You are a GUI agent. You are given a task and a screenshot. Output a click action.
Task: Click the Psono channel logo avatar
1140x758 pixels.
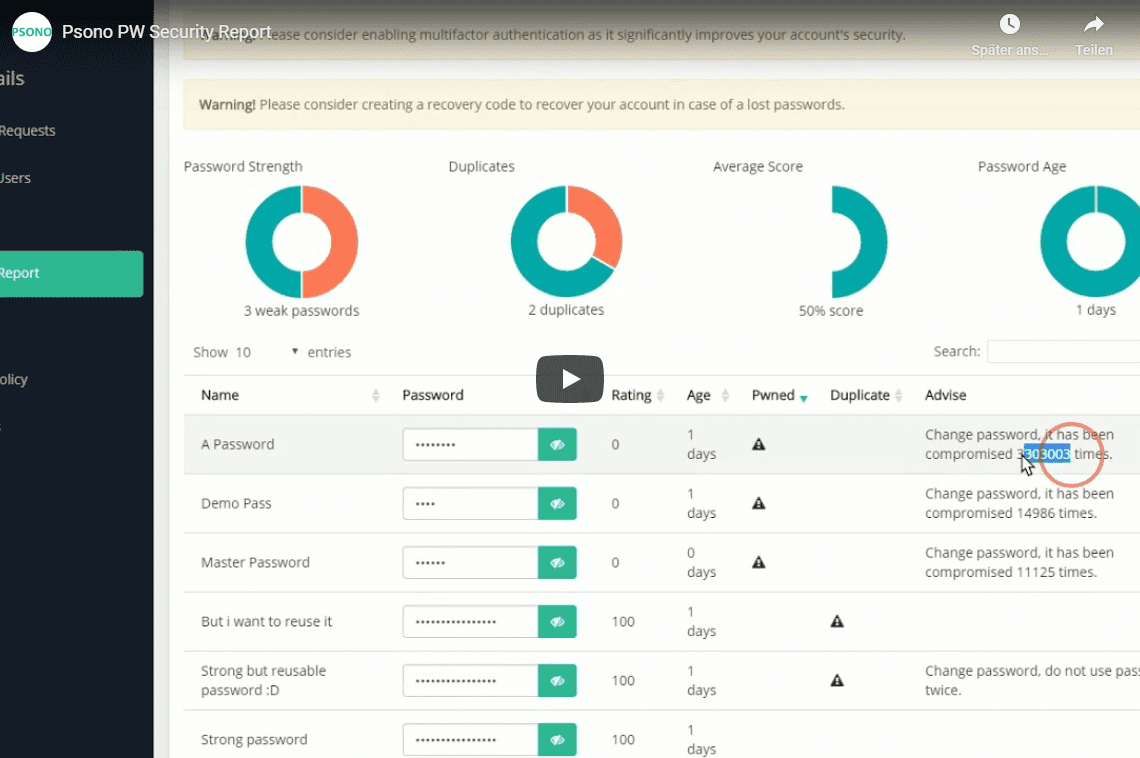pyautogui.click(x=31, y=32)
